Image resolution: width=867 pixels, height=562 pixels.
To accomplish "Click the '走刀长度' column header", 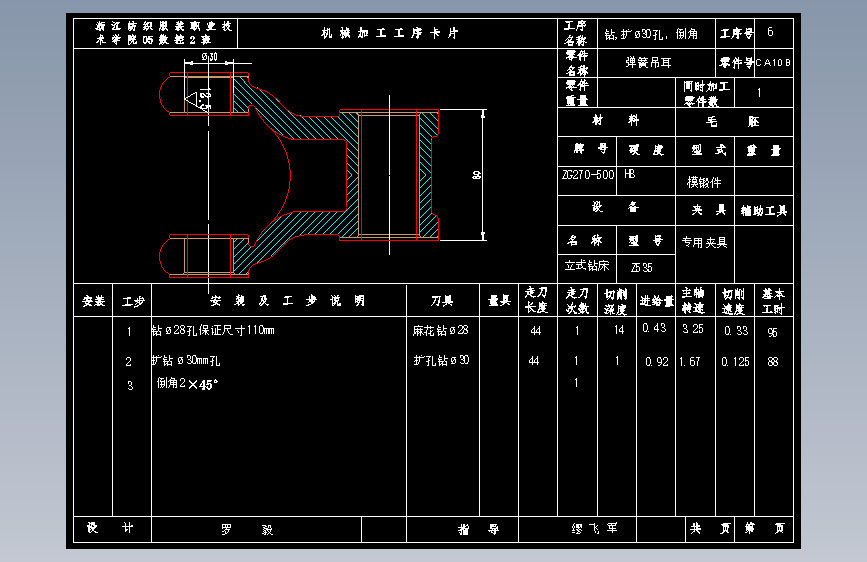I will click(x=536, y=300).
